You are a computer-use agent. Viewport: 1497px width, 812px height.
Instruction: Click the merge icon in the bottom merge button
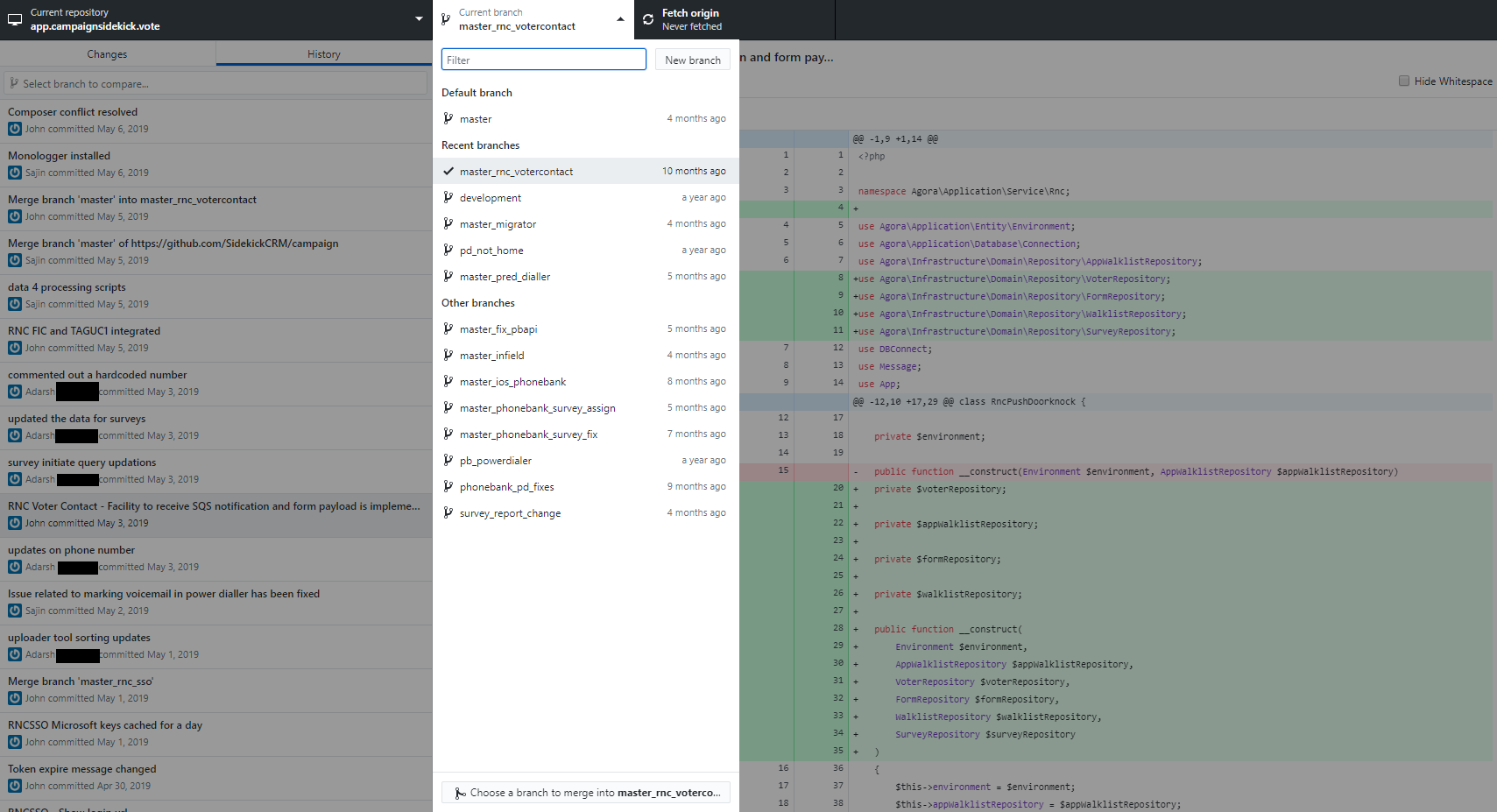point(460,794)
